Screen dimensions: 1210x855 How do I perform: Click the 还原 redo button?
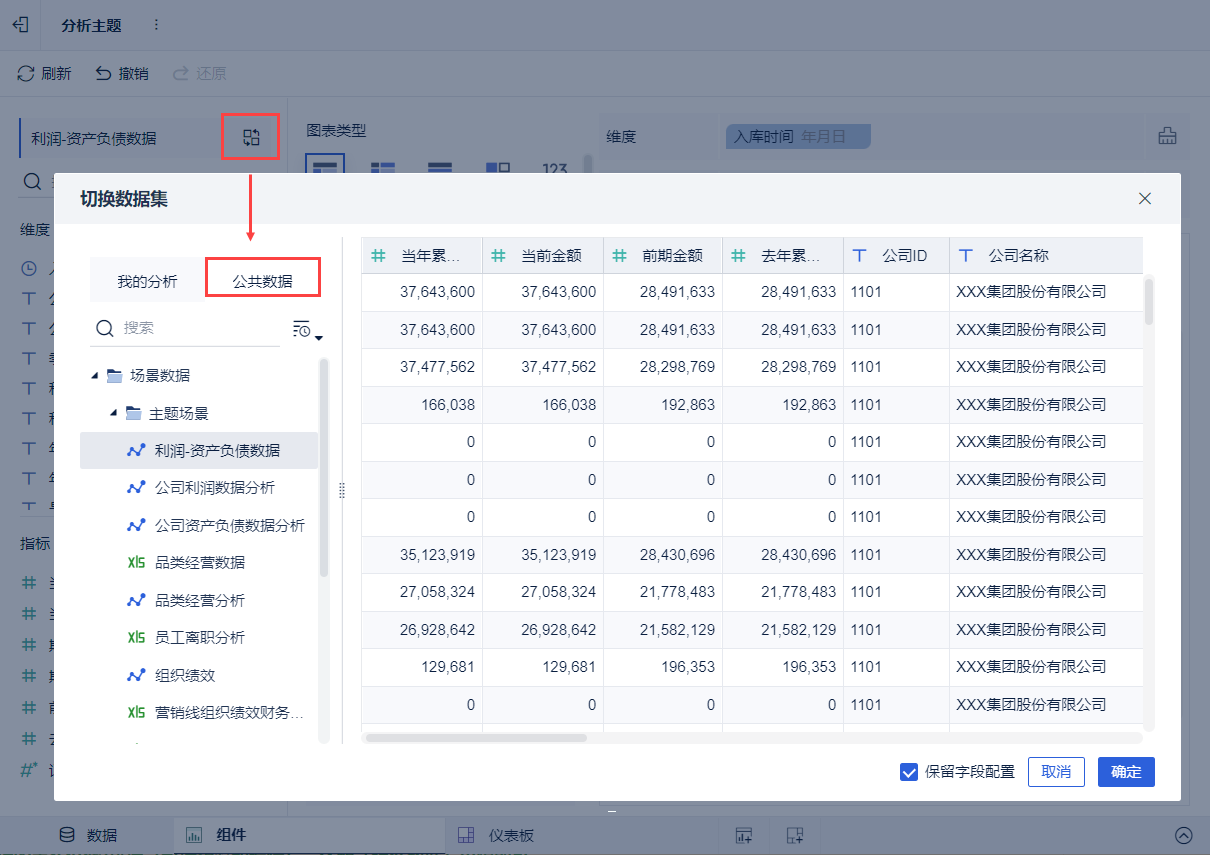coord(199,74)
